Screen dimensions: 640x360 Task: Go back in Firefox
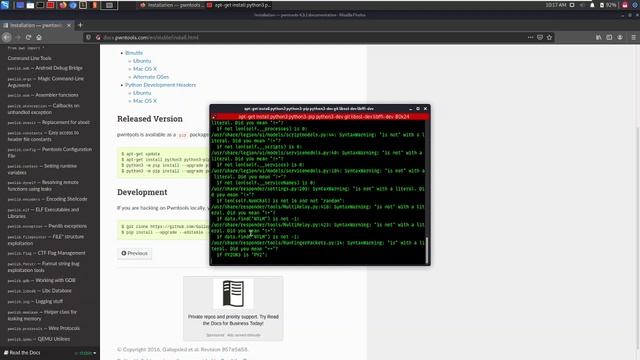click(x=7, y=37)
